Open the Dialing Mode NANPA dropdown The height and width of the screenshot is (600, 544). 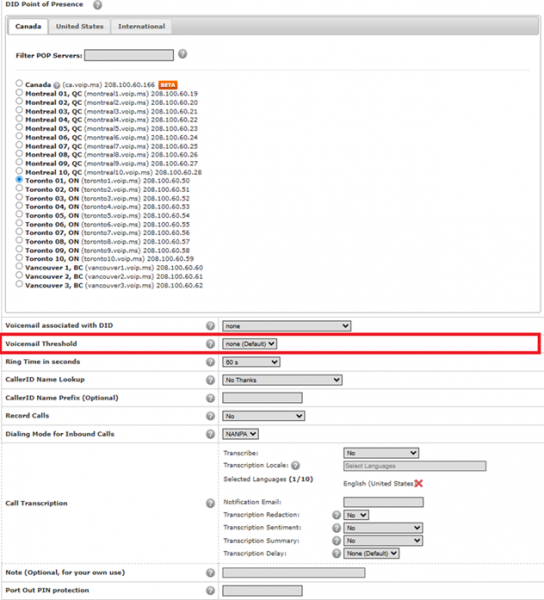[241, 434]
